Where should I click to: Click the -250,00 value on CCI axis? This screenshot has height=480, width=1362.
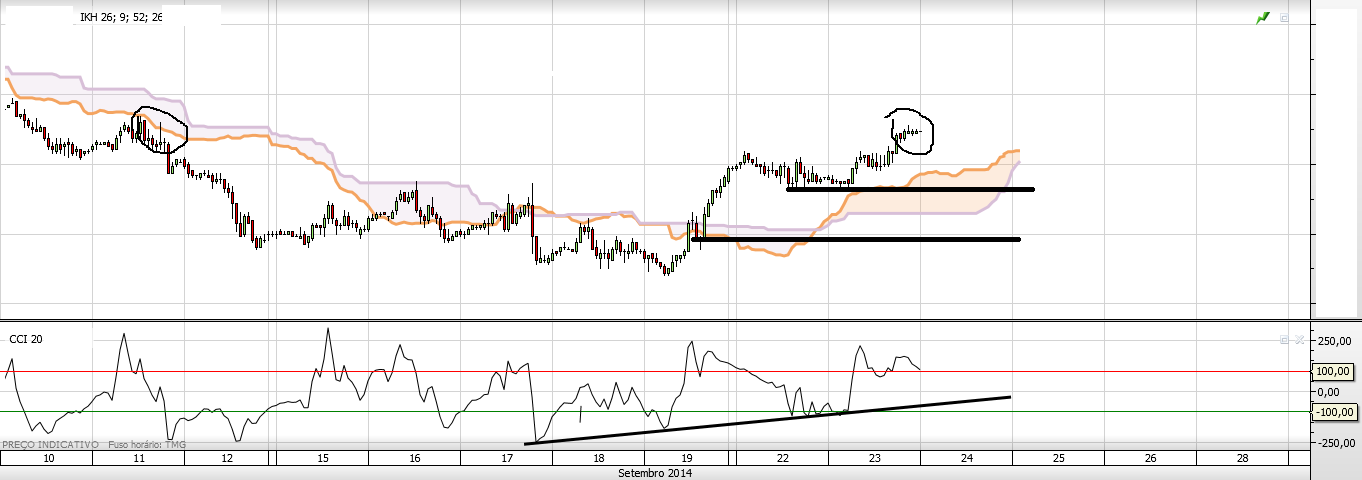tap(1334, 443)
